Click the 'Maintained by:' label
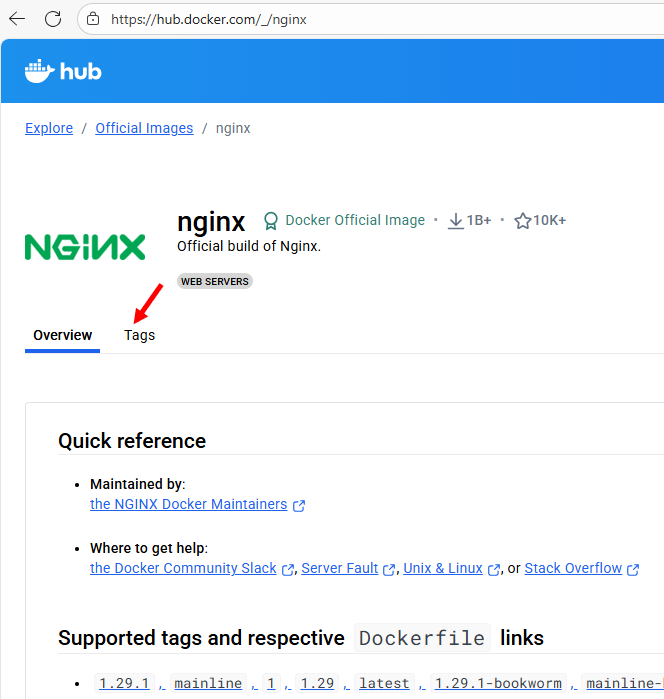This screenshot has width=664, height=699. (x=137, y=484)
